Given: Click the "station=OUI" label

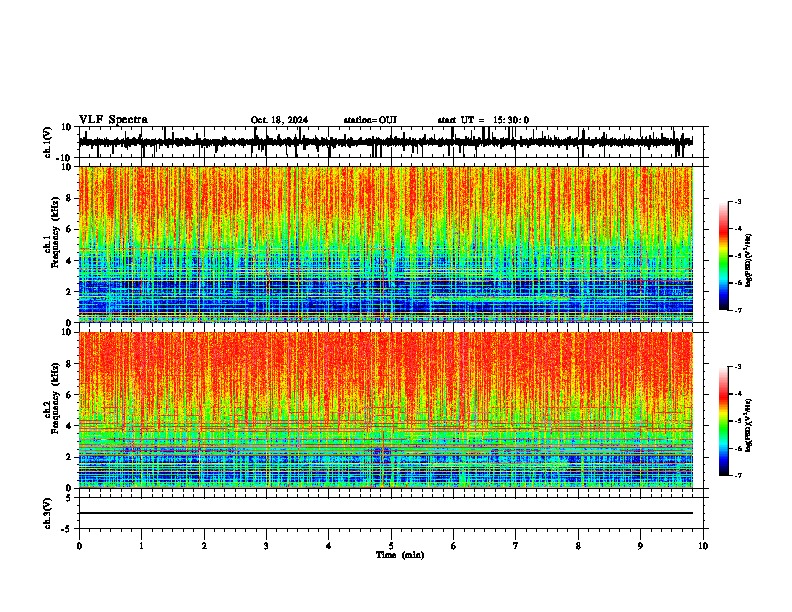Looking at the screenshot, I should [370, 120].
